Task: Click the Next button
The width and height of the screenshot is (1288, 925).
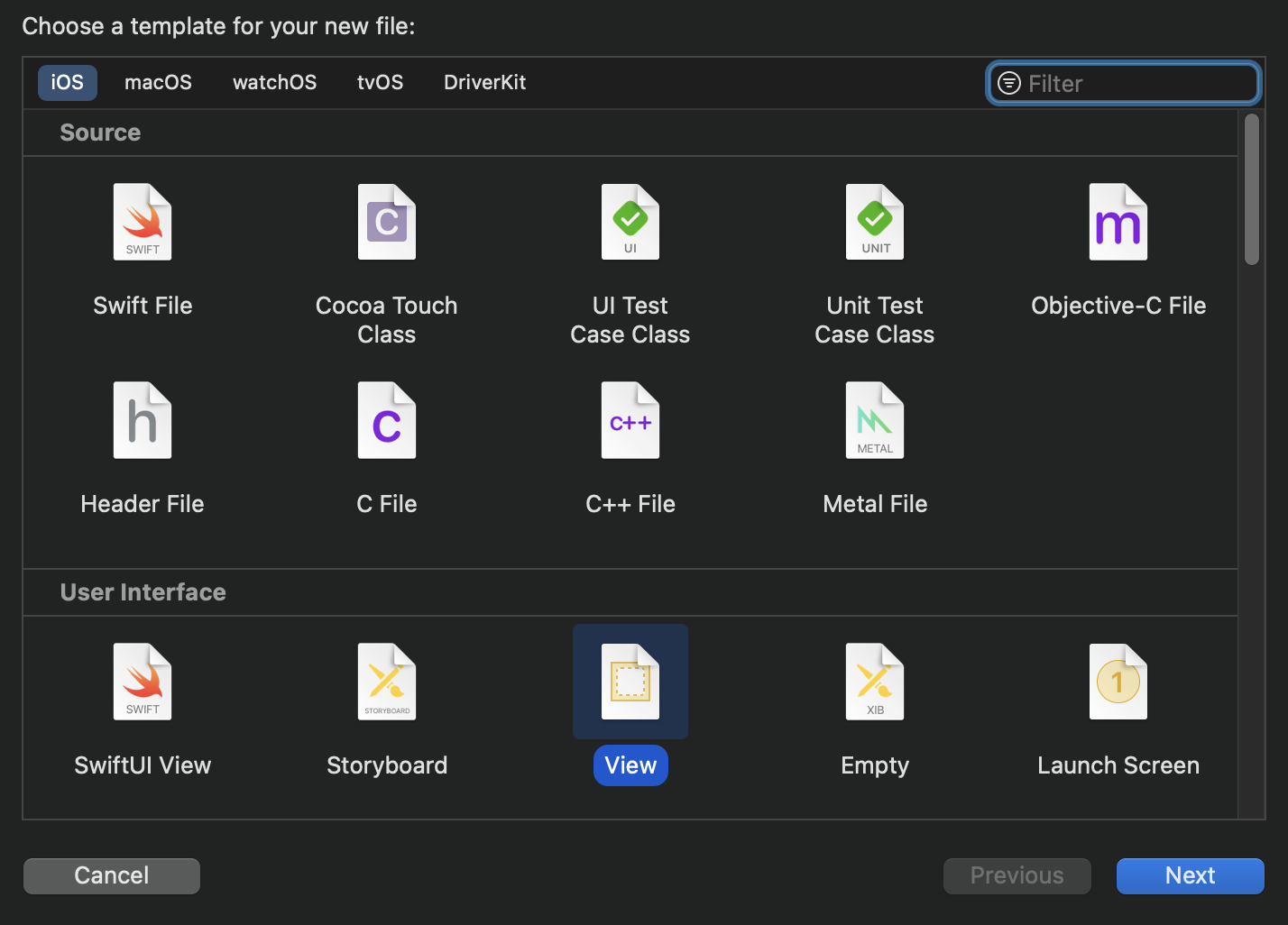Action: 1191,875
